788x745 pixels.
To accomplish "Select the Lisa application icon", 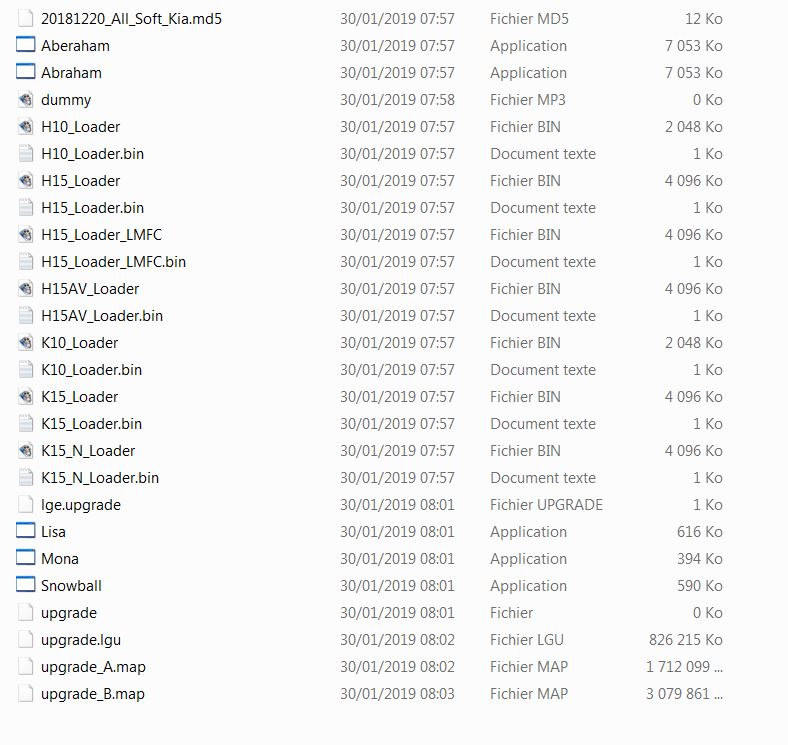I will [26, 531].
